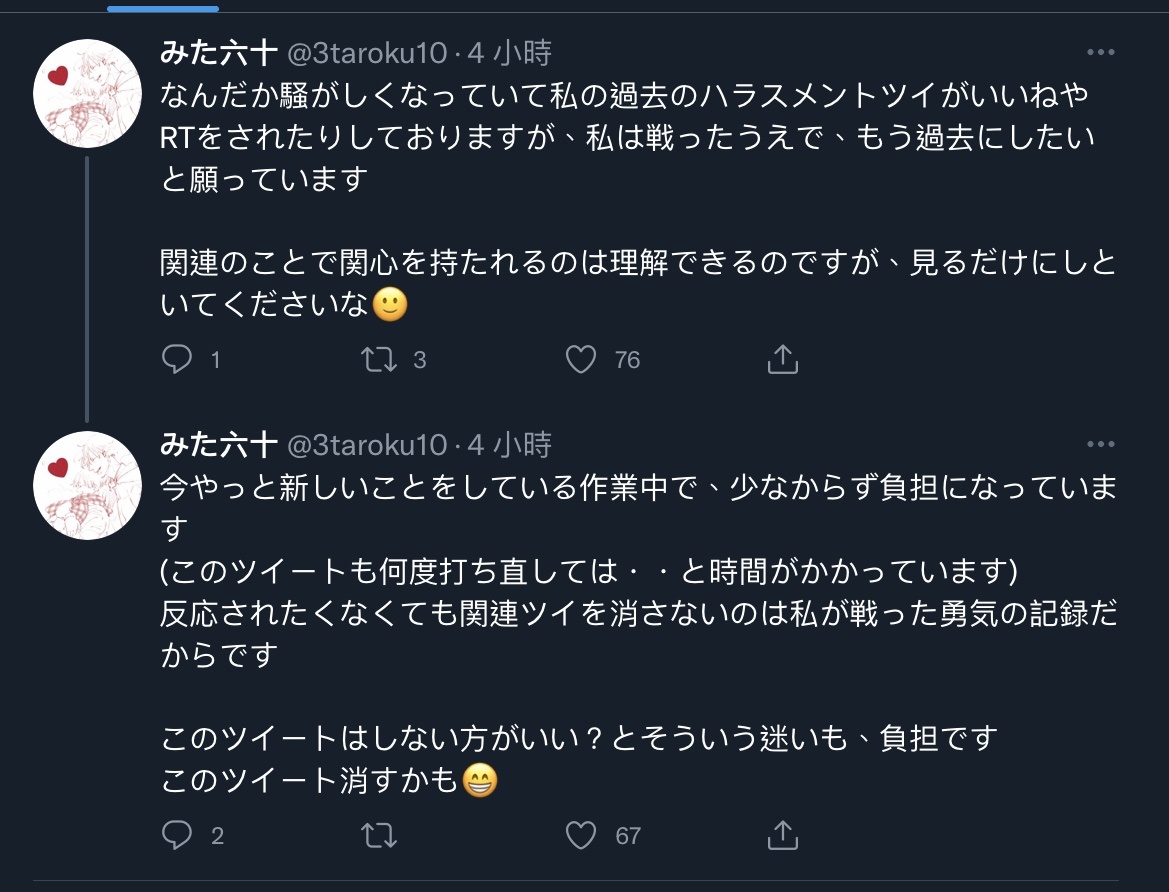Retweet the first tweet with 3 retweets
Viewport: 1169px width, 892px height.
coord(379,359)
